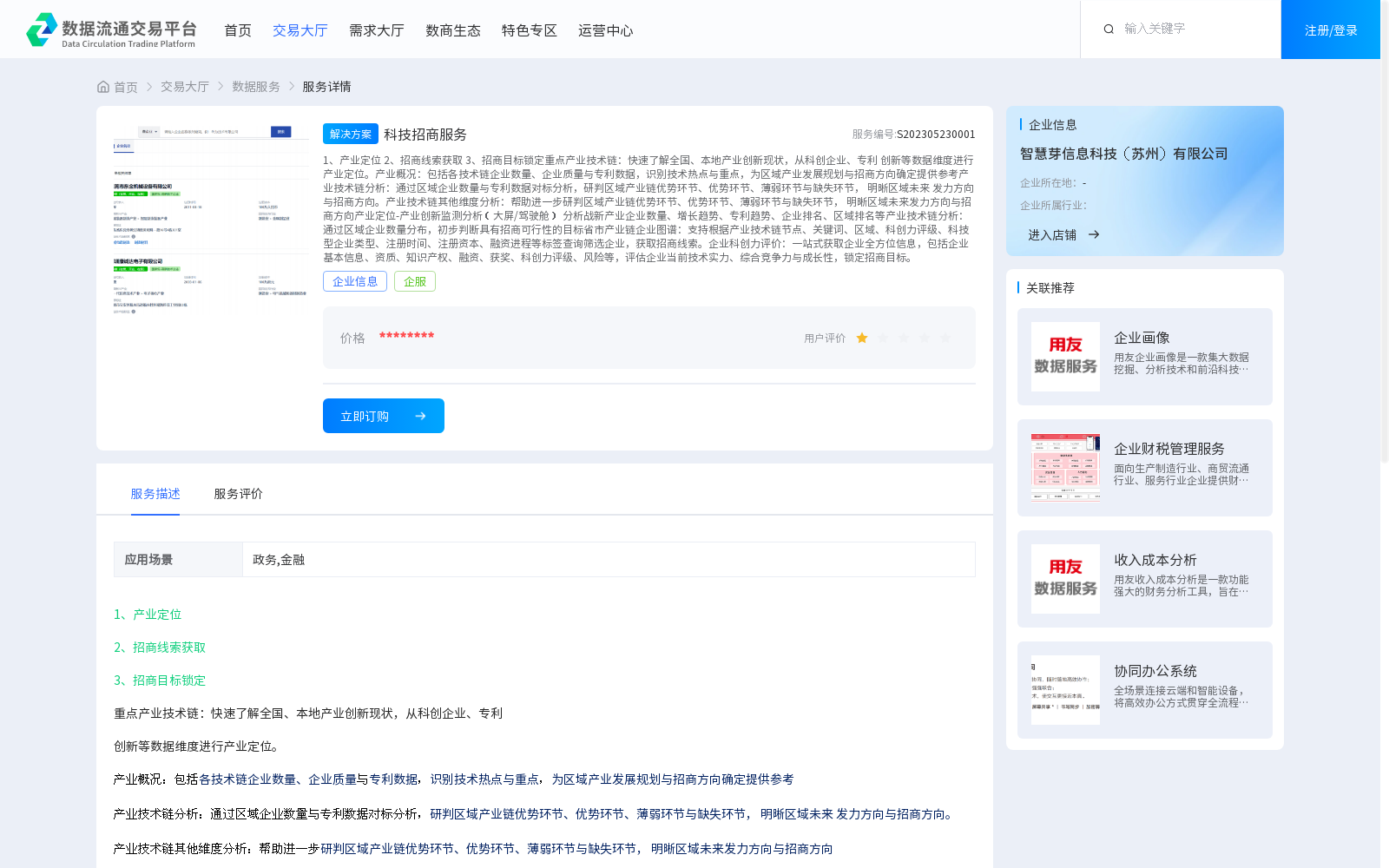Viewport: 1389px width, 868px height.
Task: Click the fifth rating star
Action: coord(945,338)
